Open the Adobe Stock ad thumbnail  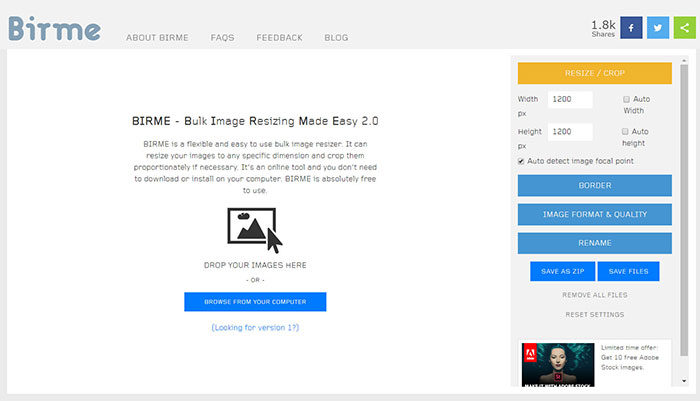(x=558, y=364)
